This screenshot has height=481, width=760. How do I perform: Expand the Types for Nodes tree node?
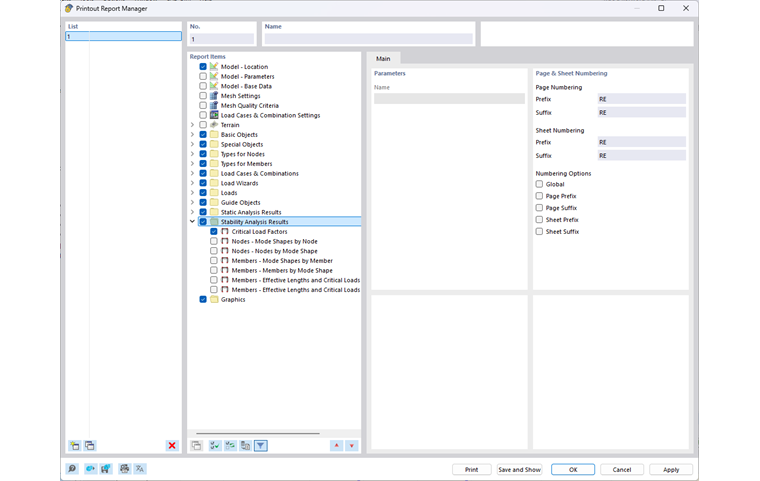tap(192, 154)
